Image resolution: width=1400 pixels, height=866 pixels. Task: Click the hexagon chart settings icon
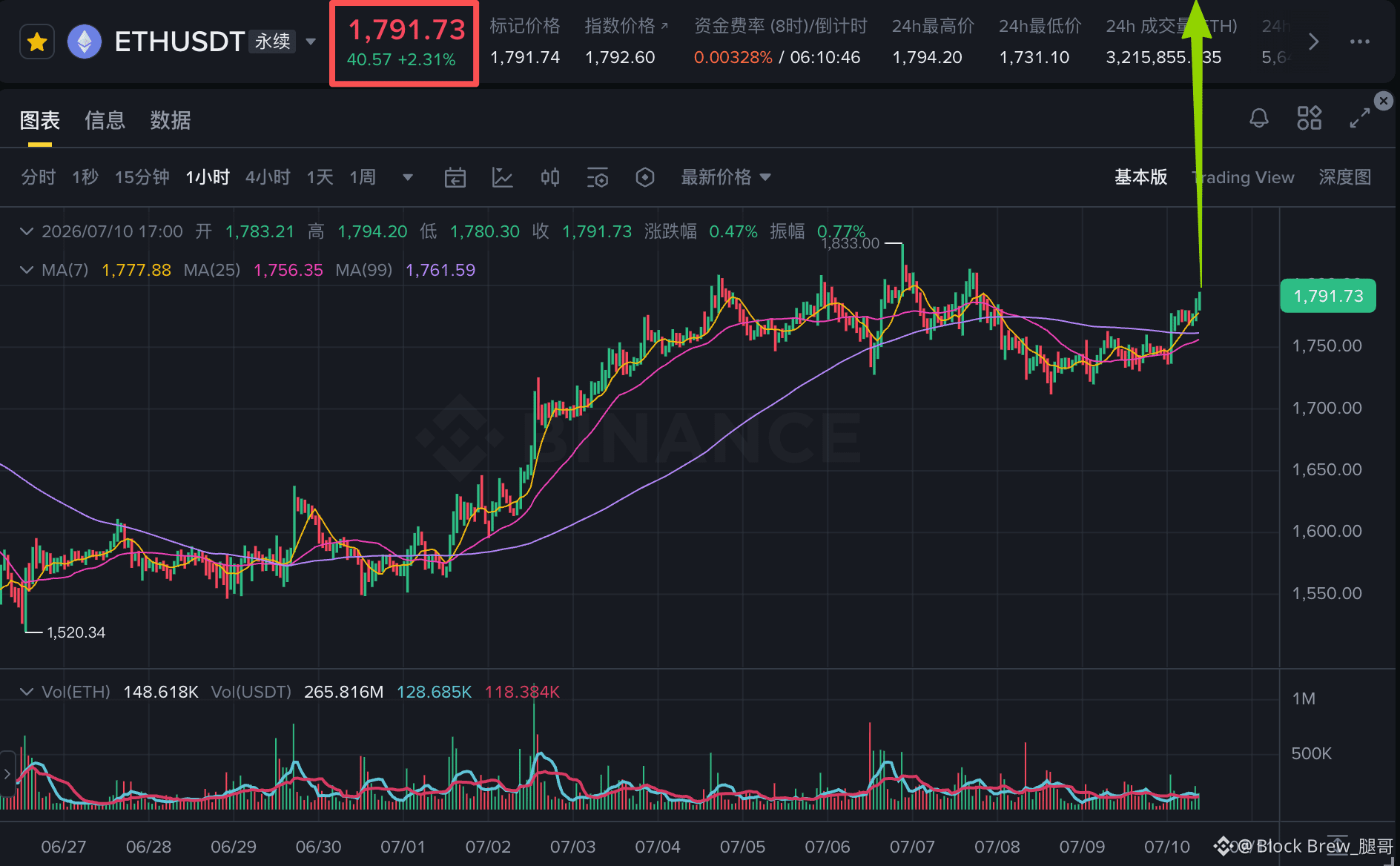tap(645, 177)
